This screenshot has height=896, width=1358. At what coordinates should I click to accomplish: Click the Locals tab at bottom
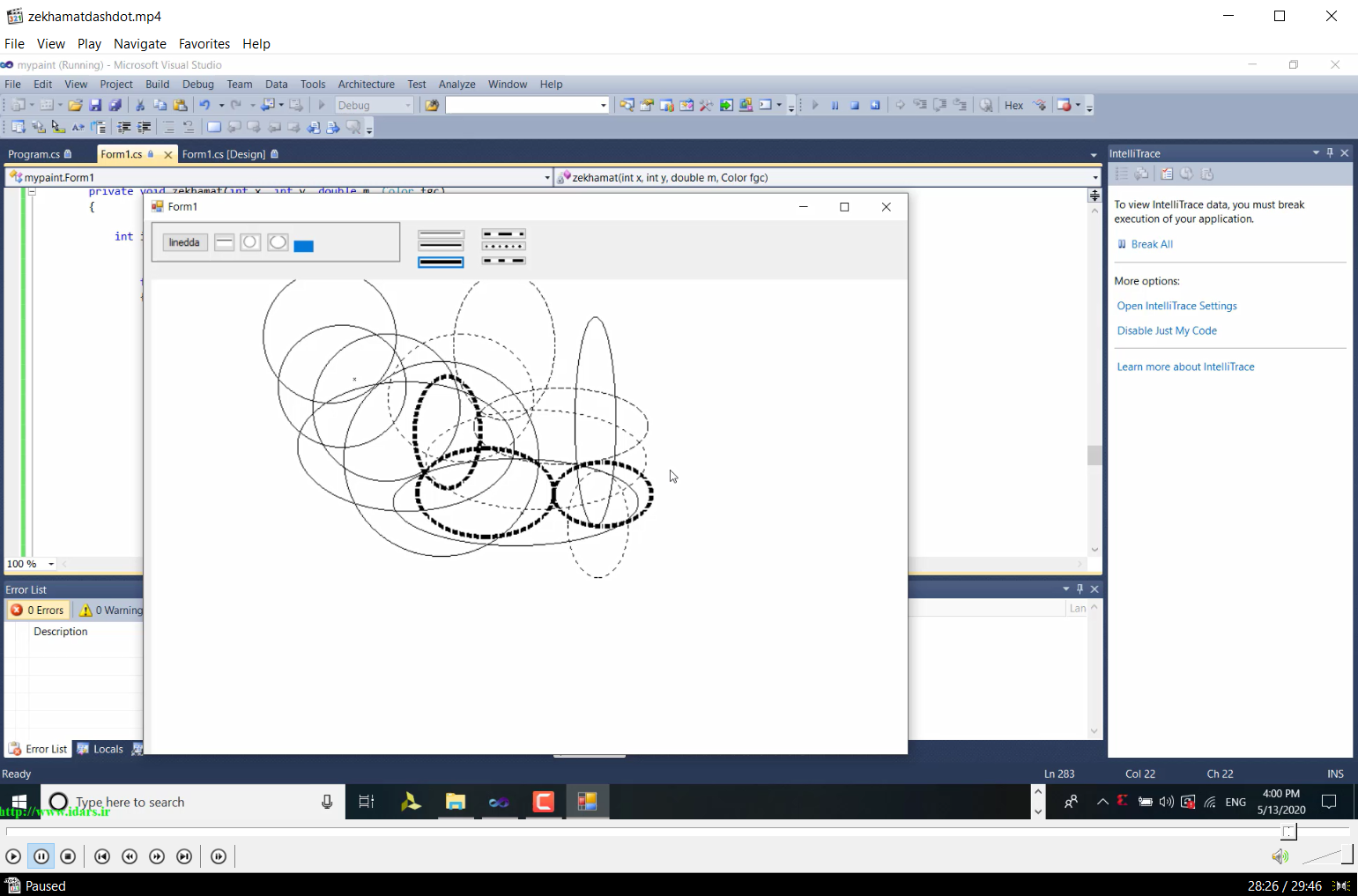(x=100, y=749)
